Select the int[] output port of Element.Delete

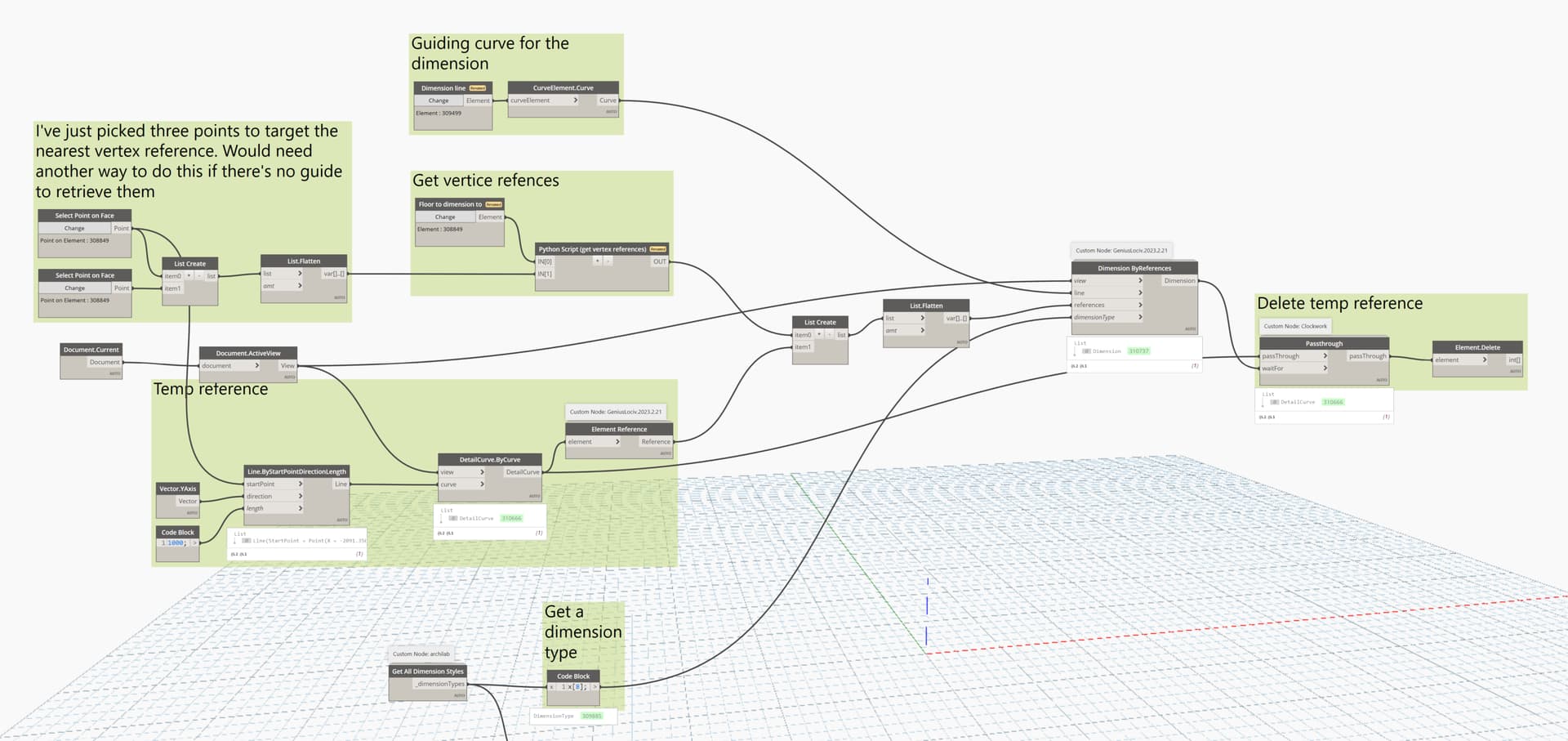[x=1514, y=360]
